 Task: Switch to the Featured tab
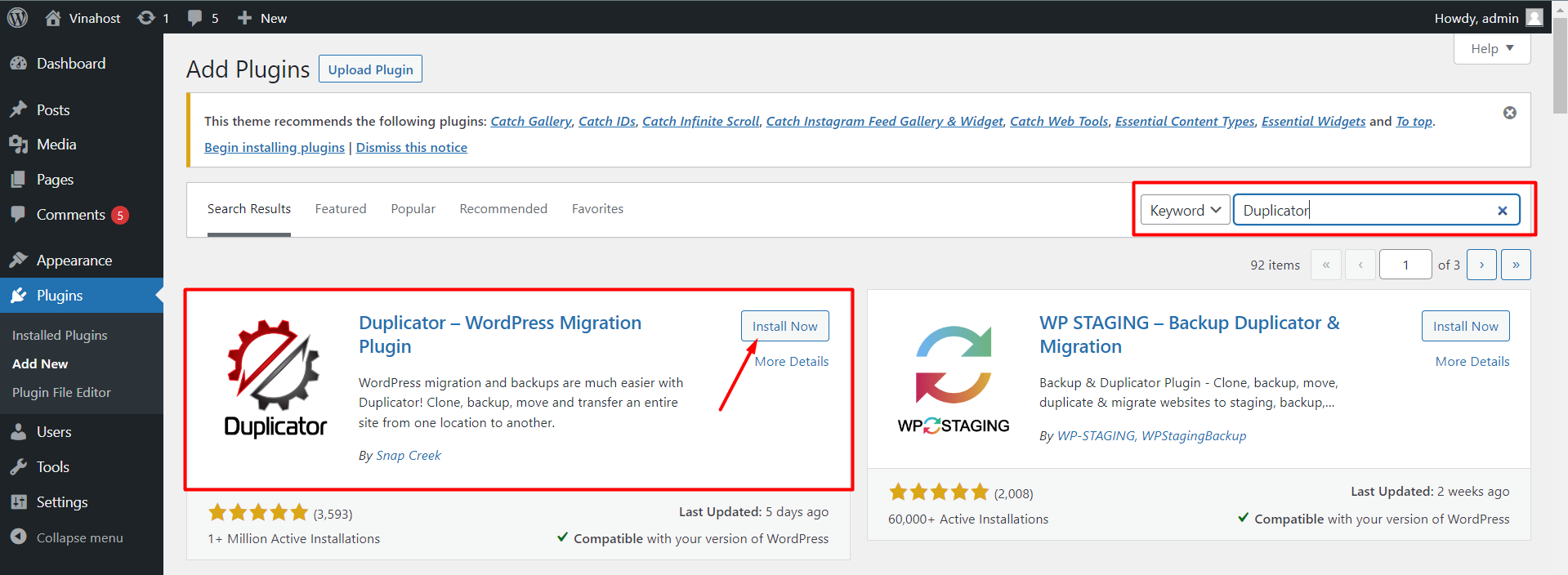point(341,209)
